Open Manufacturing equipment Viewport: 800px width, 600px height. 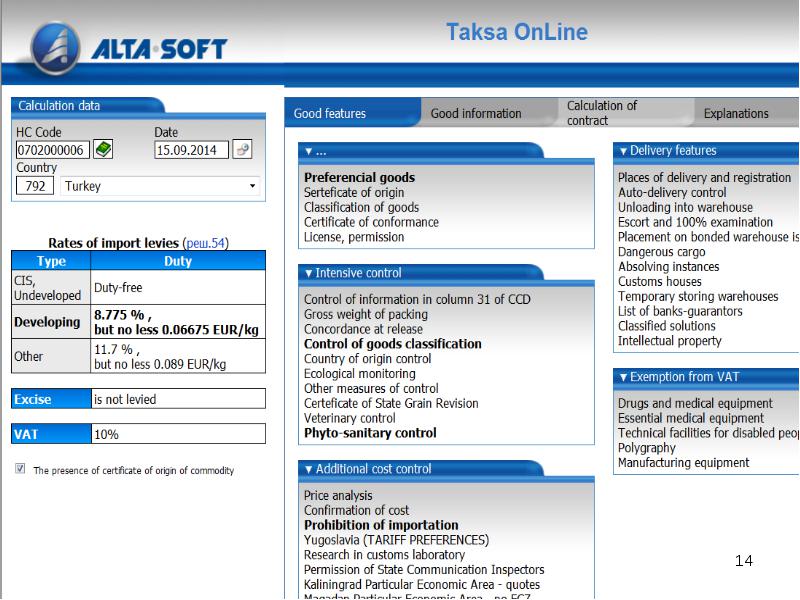click(x=684, y=463)
